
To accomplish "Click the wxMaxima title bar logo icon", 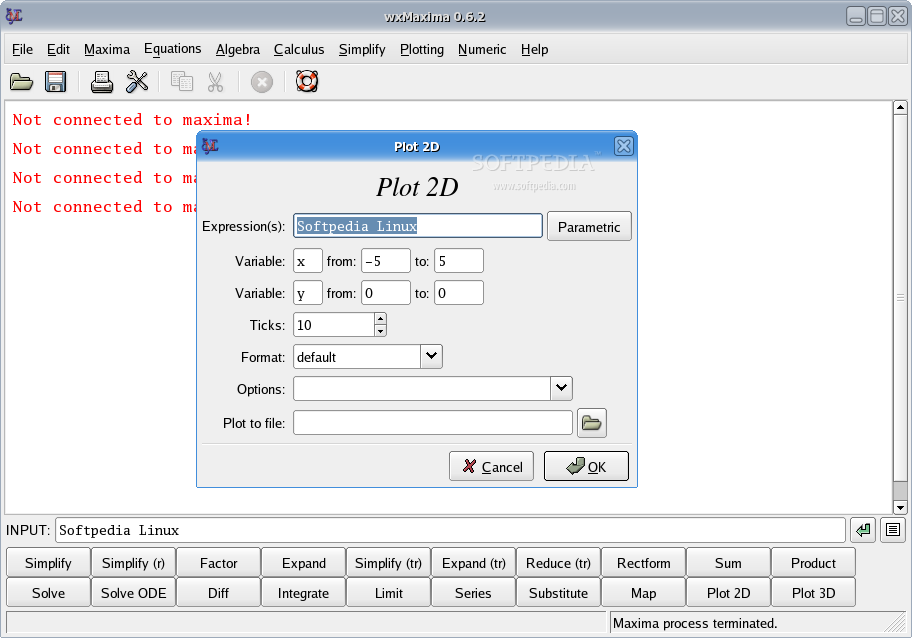I will [x=14, y=16].
